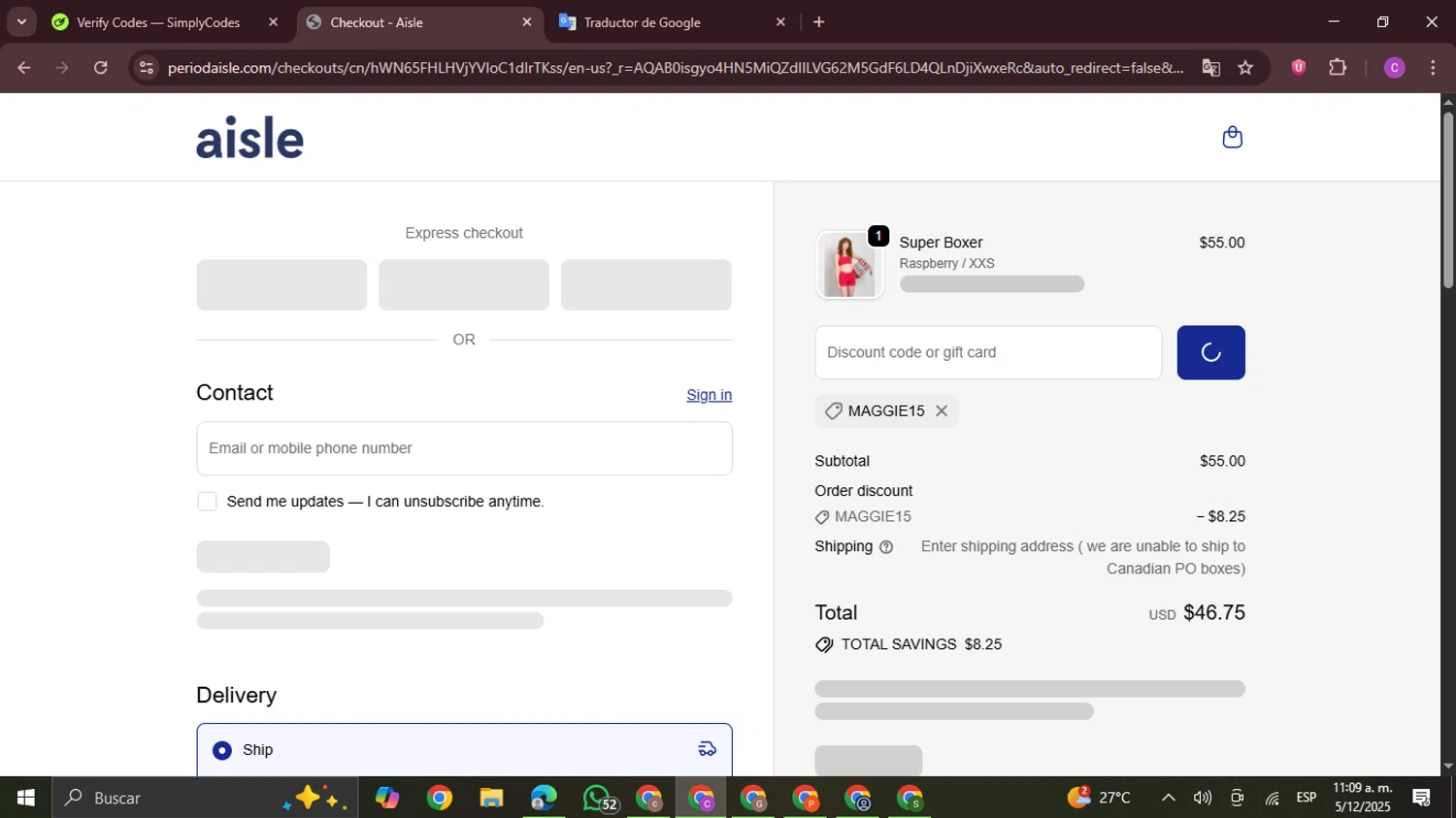Click the TOTAL SAVINGS $8.25 line
This screenshot has width=1456, height=818.
point(909,644)
